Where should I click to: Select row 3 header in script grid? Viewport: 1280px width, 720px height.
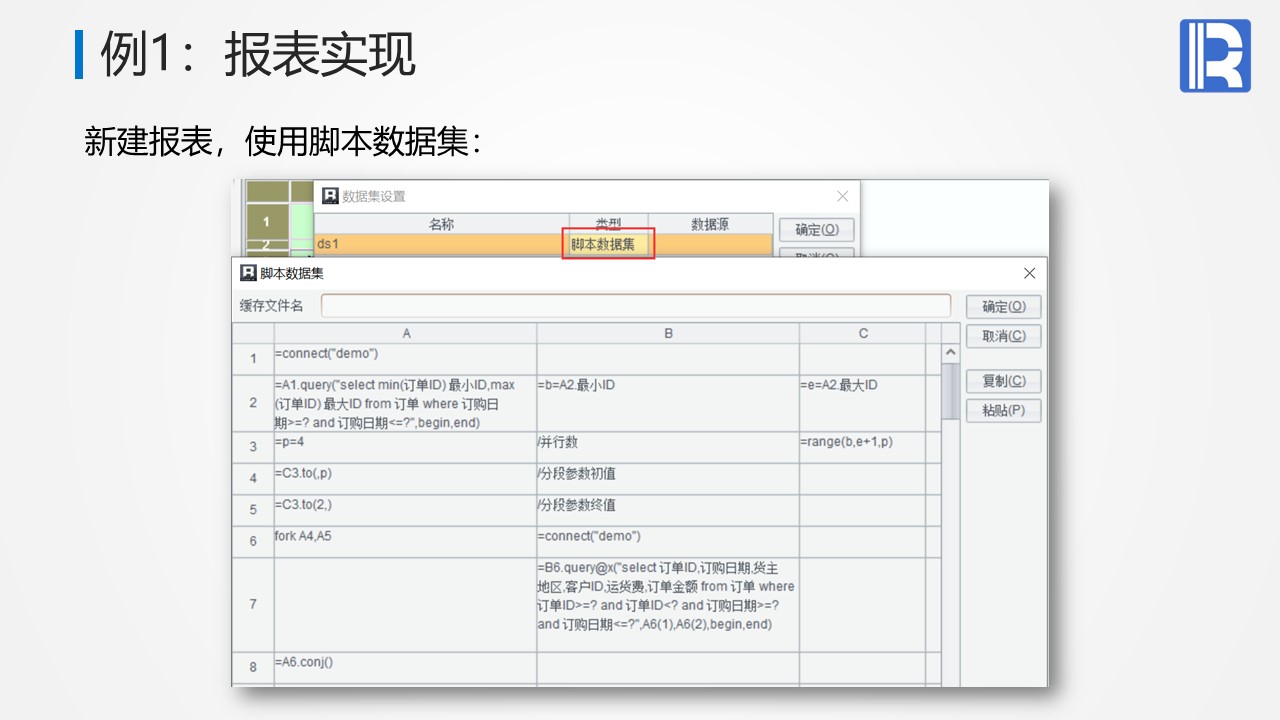pyautogui.click(x=253, y=447)
